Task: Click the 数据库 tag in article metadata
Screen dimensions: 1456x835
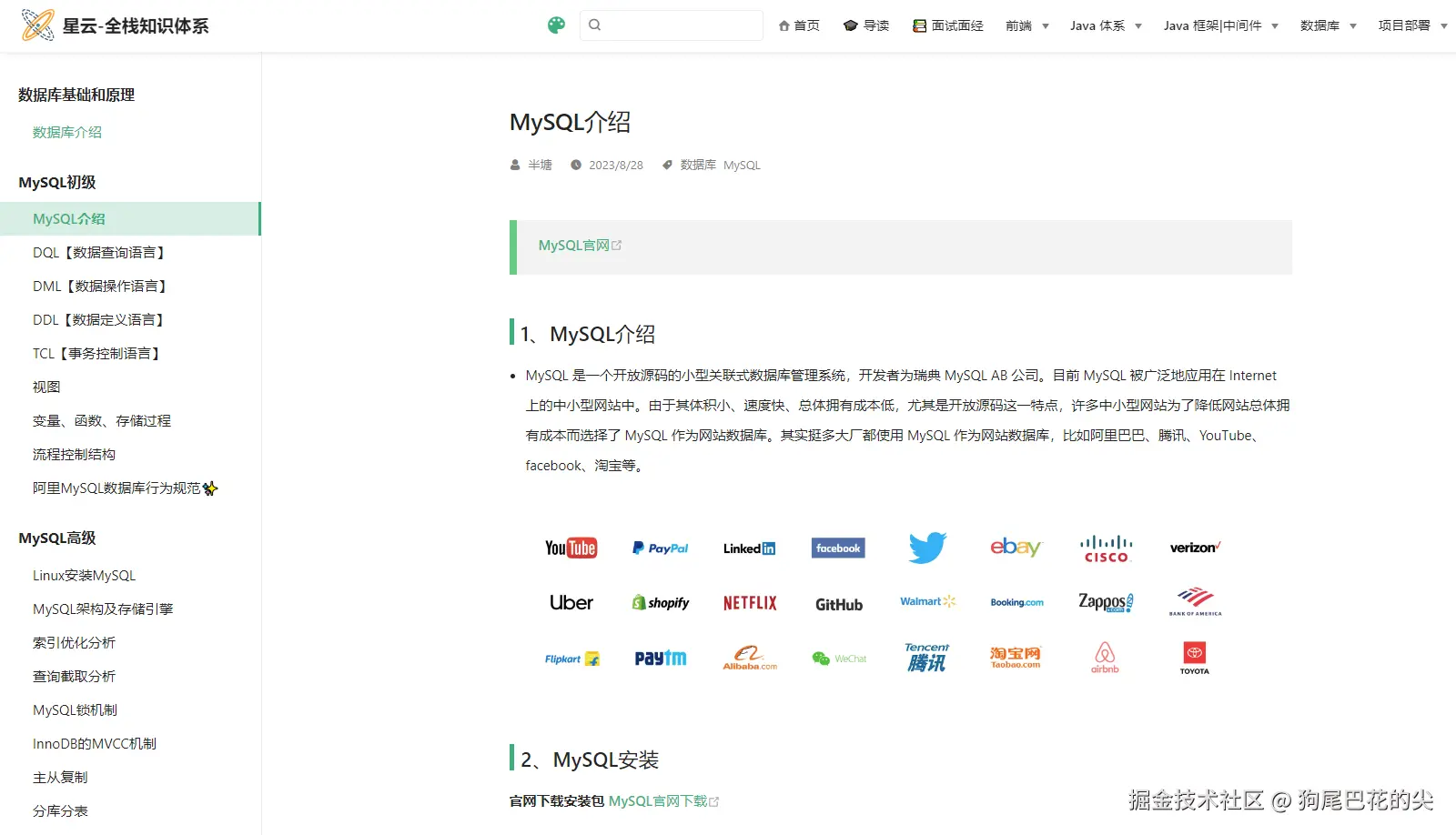Action: 698,165
